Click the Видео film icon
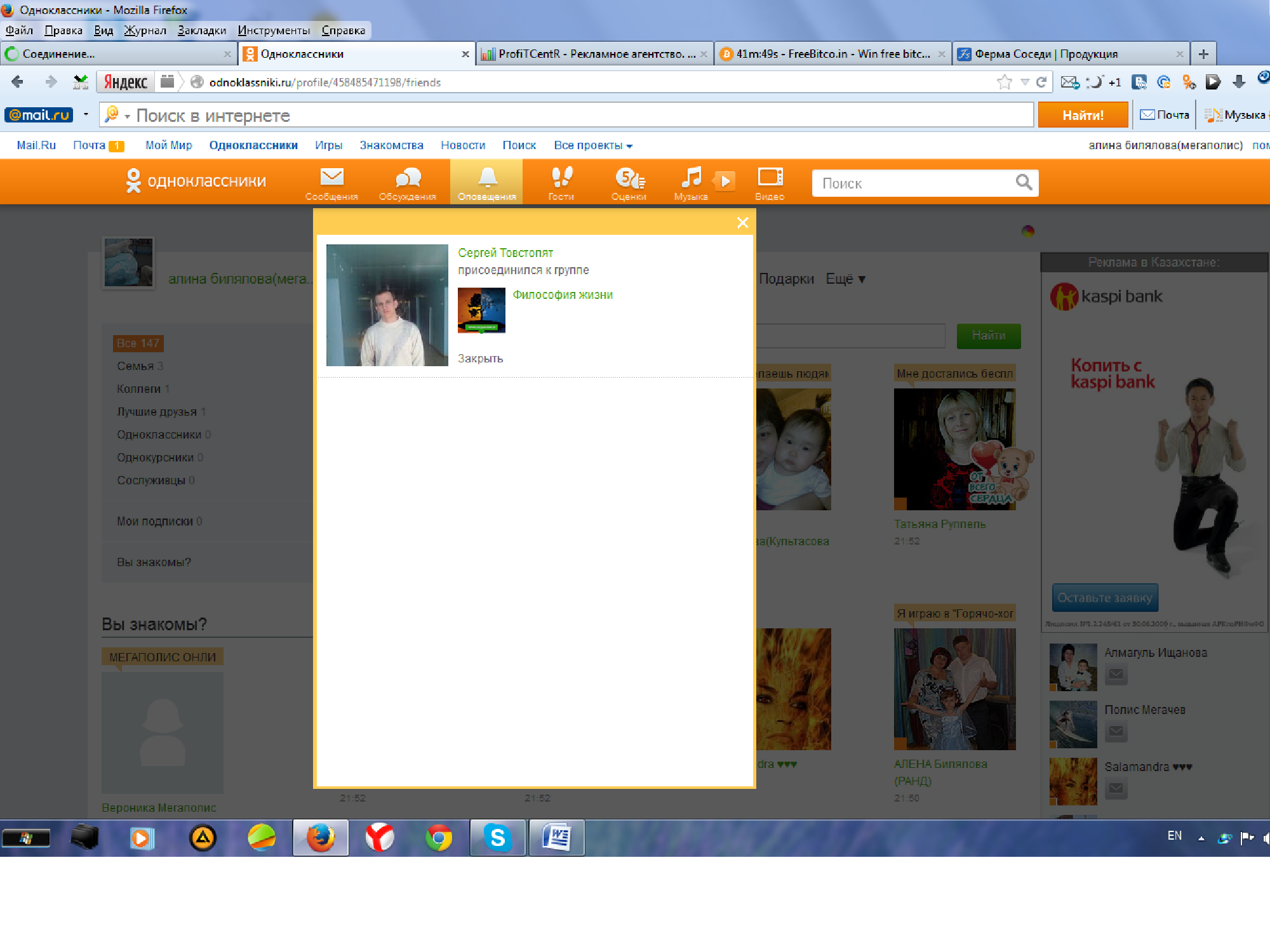 (x=770, y=178)
